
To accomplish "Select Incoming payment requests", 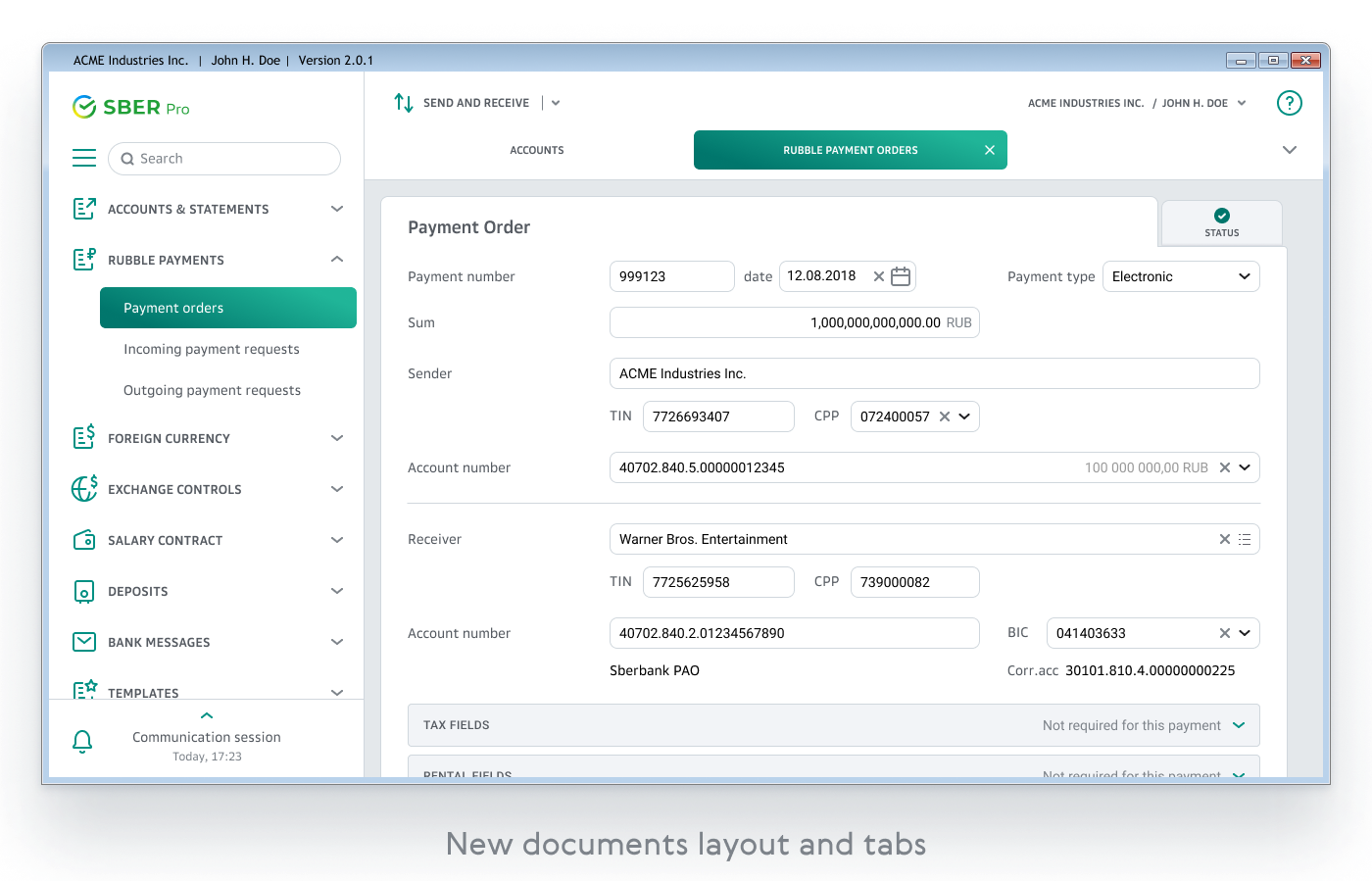I will (212, 349).
